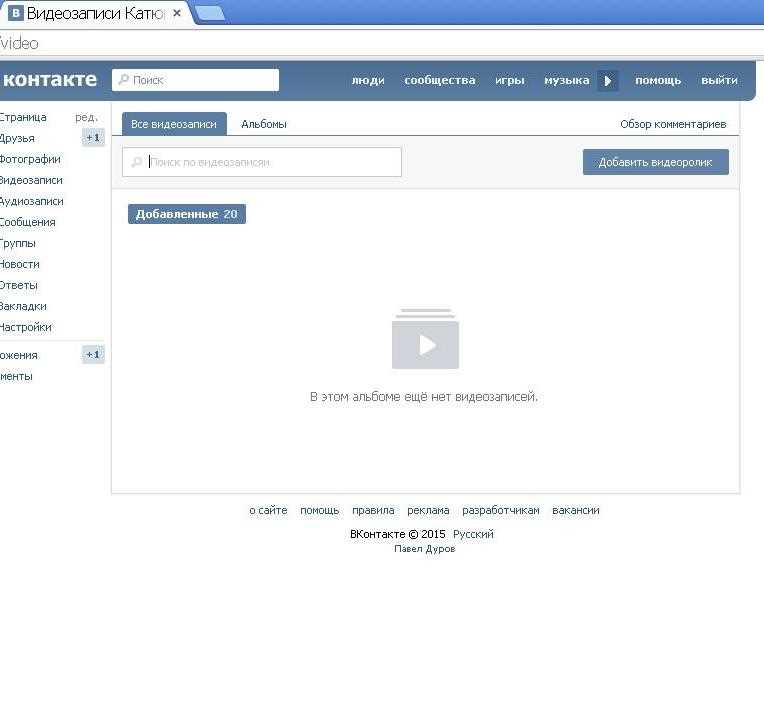
Task: Click the VK favicon on the browser tab
Action: [x=15, y=13]
